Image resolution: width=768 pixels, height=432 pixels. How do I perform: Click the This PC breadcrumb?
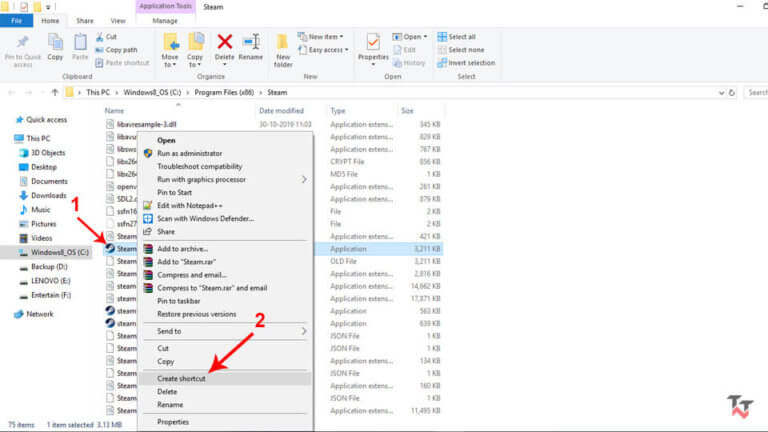(x=98, y=93)
